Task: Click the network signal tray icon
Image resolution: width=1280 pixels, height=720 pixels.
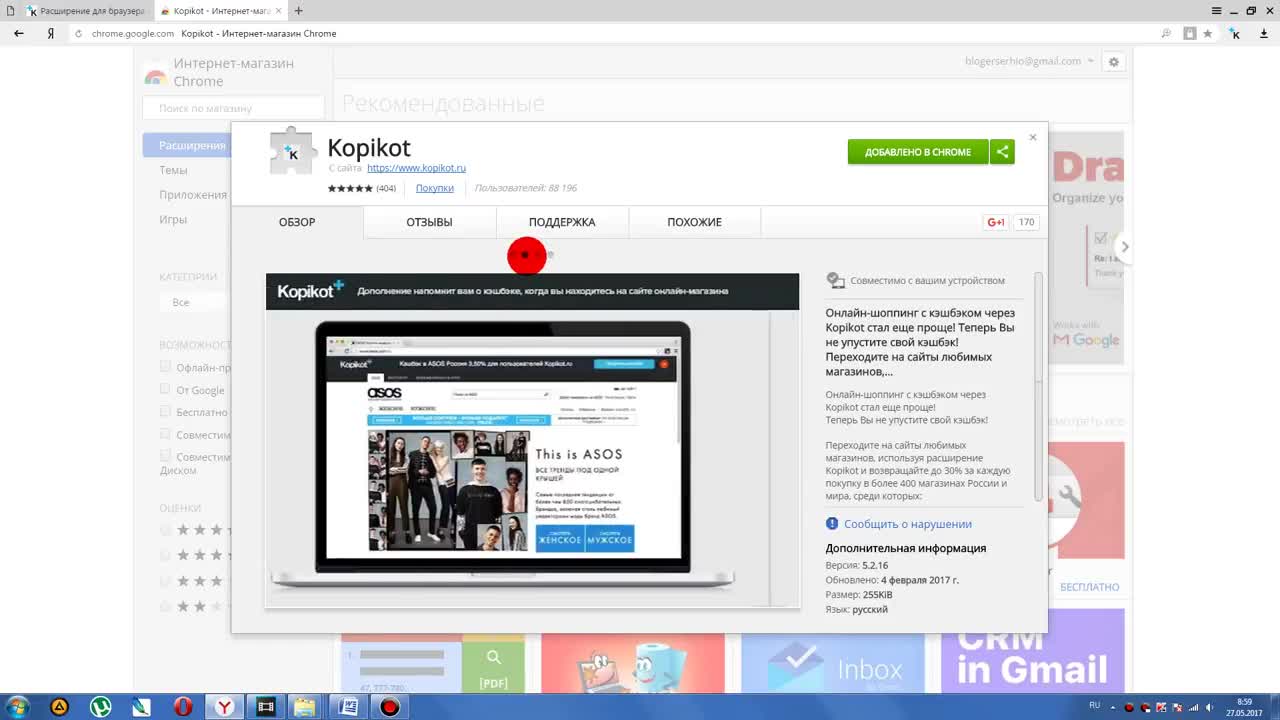Action: tap(1195, 707)
